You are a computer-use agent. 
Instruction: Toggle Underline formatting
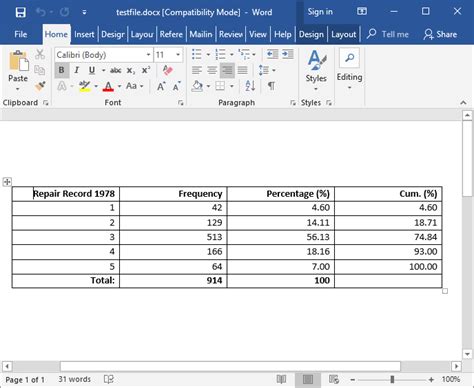tap(92, 70)
